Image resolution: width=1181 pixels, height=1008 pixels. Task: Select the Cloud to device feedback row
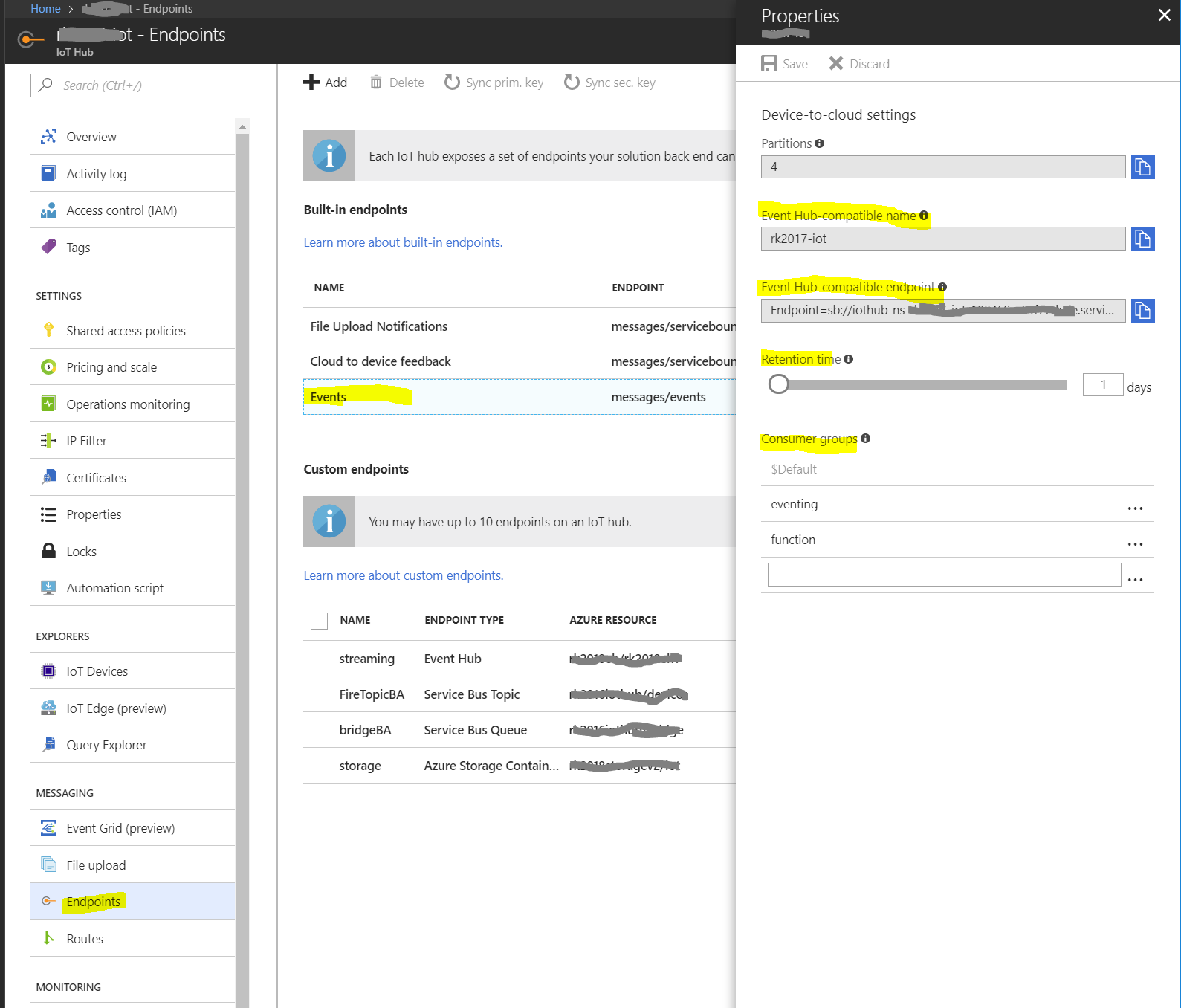coord(519,361)
